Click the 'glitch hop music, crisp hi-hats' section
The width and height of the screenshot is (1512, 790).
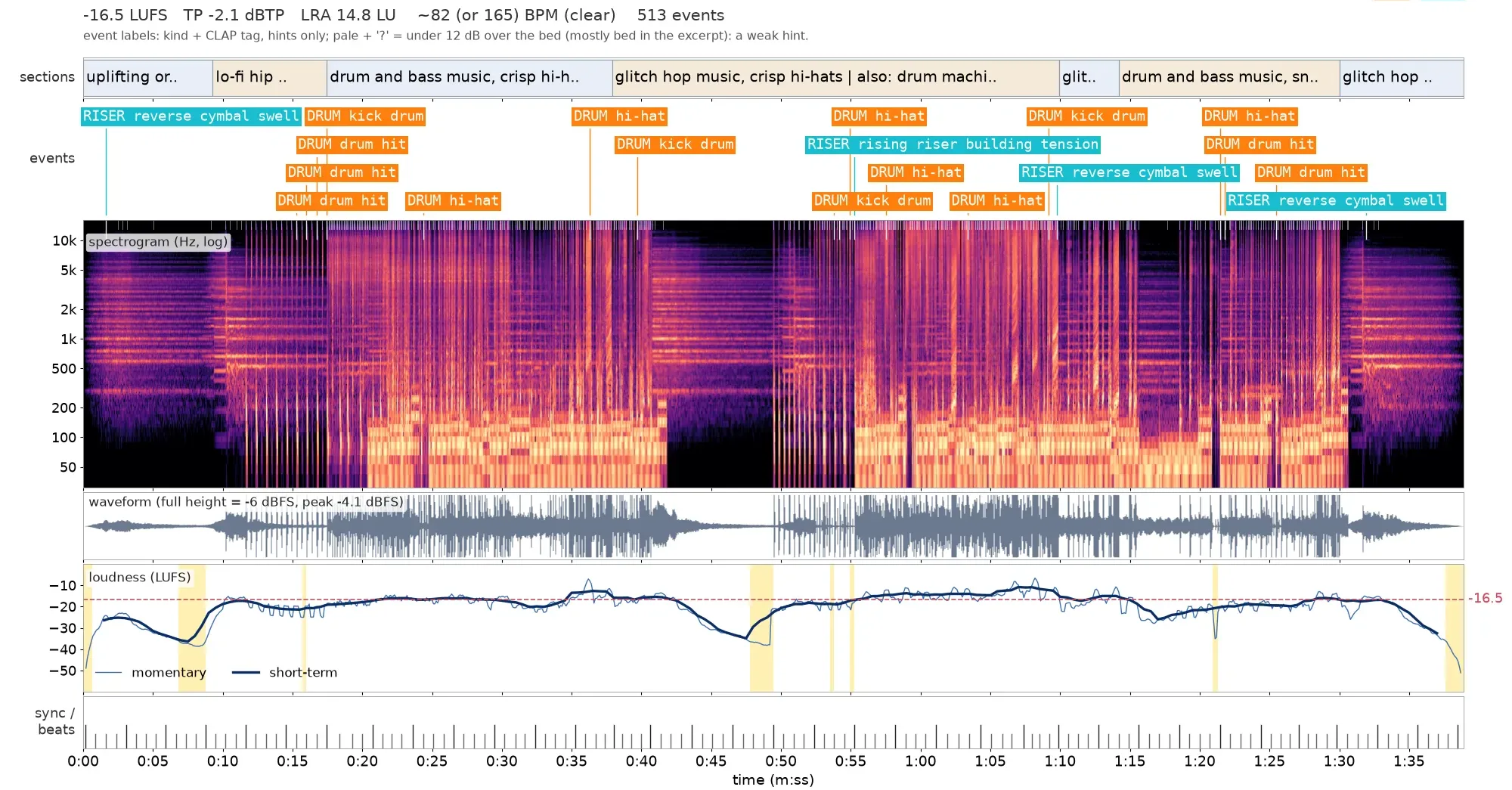pyautogui.click(x=835, y=78)
